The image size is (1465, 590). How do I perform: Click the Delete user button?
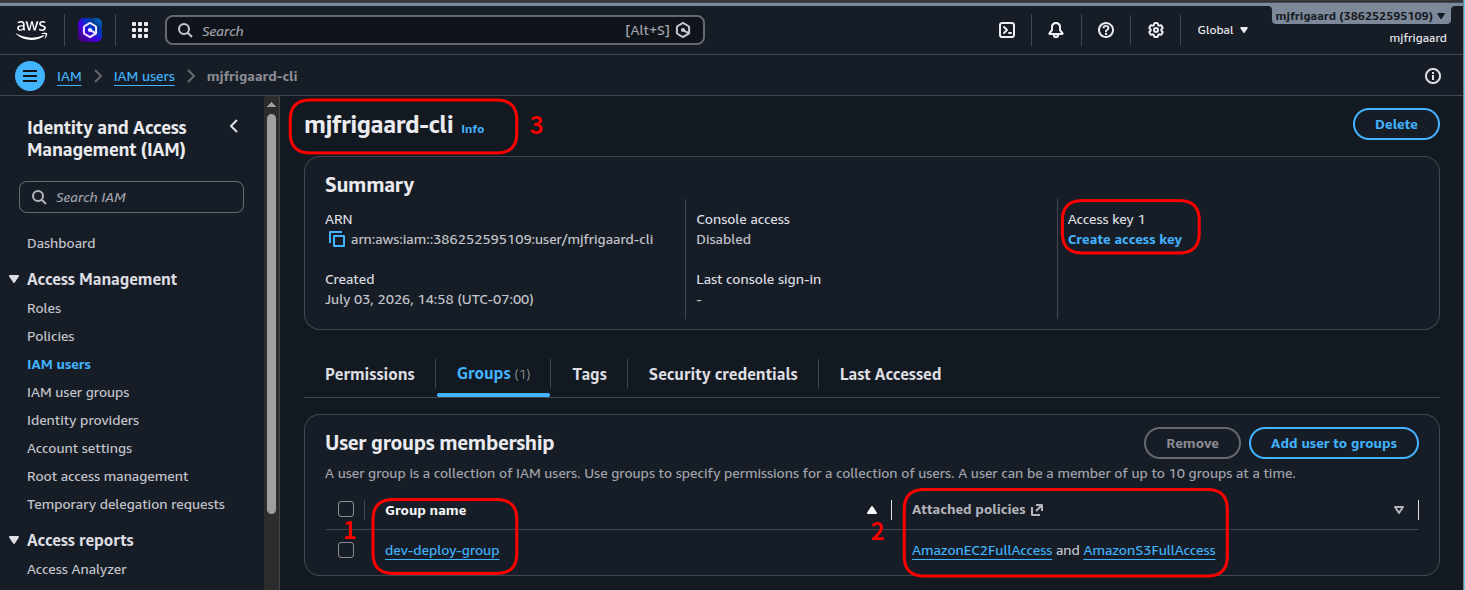click(1396, 124)
